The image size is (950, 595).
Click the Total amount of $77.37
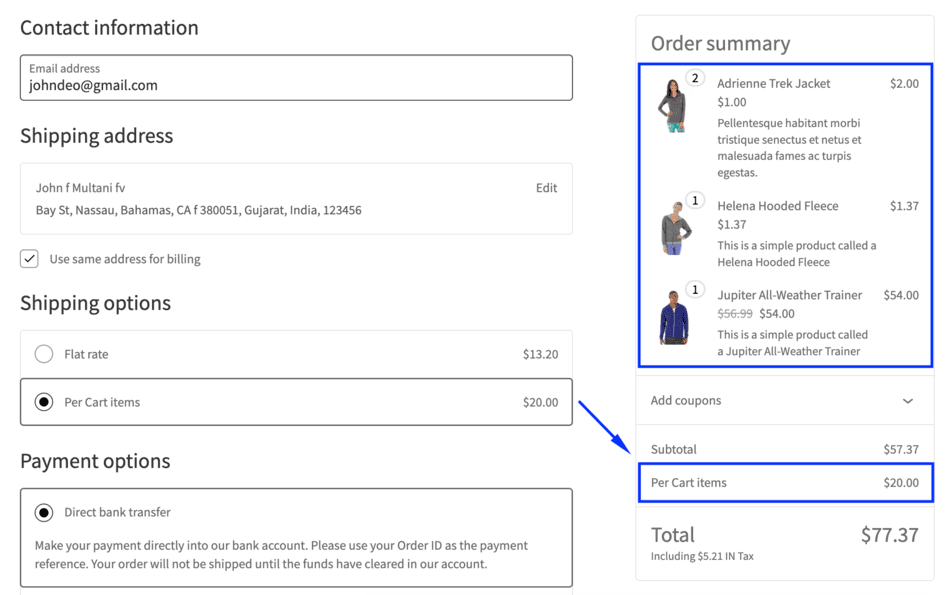pos(888,535)
